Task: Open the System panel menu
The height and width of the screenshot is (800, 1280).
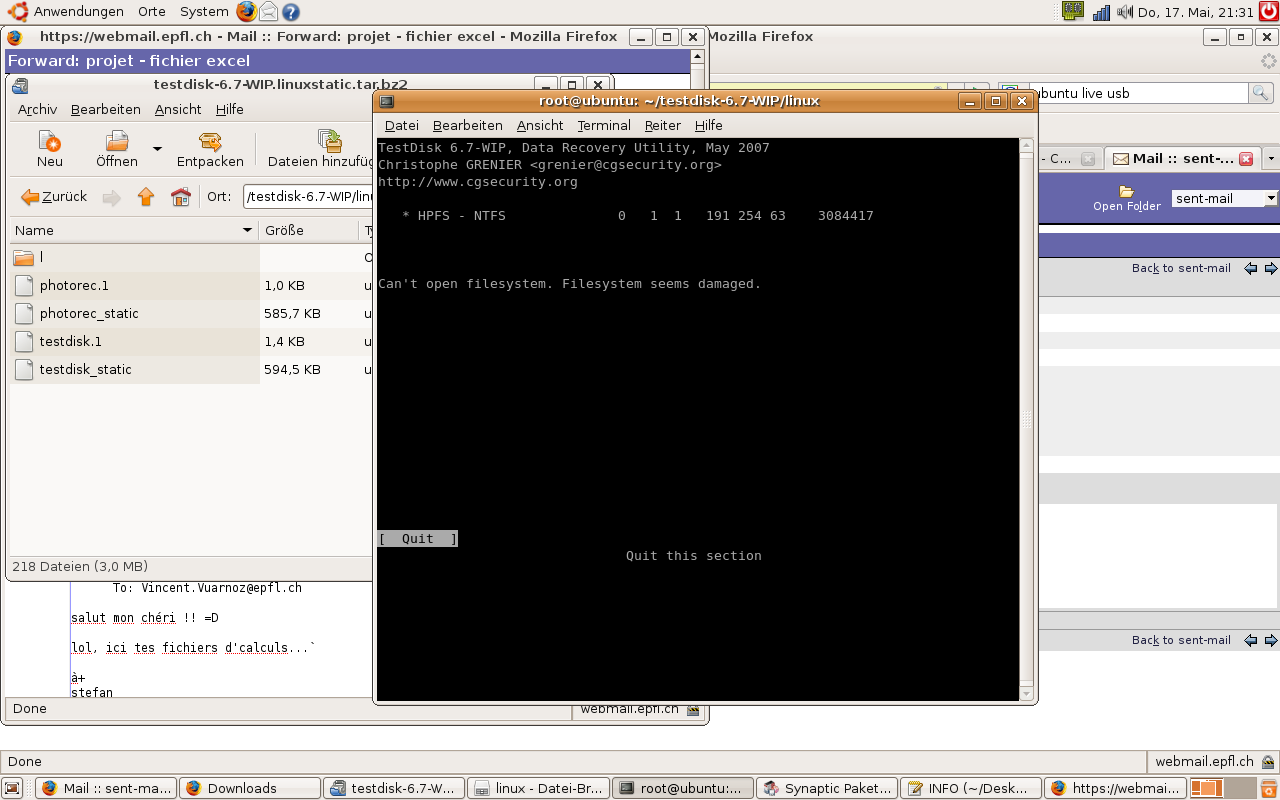Action: click(x=204, y=12)
